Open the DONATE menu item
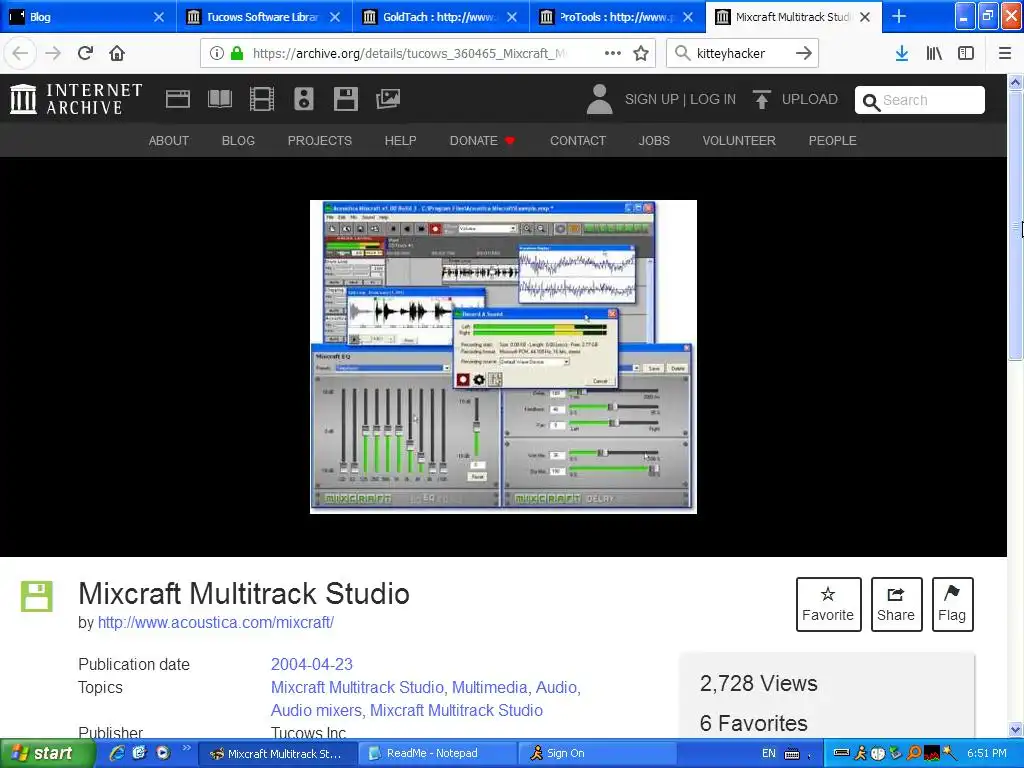1024x768 pixels. [482, 140]
